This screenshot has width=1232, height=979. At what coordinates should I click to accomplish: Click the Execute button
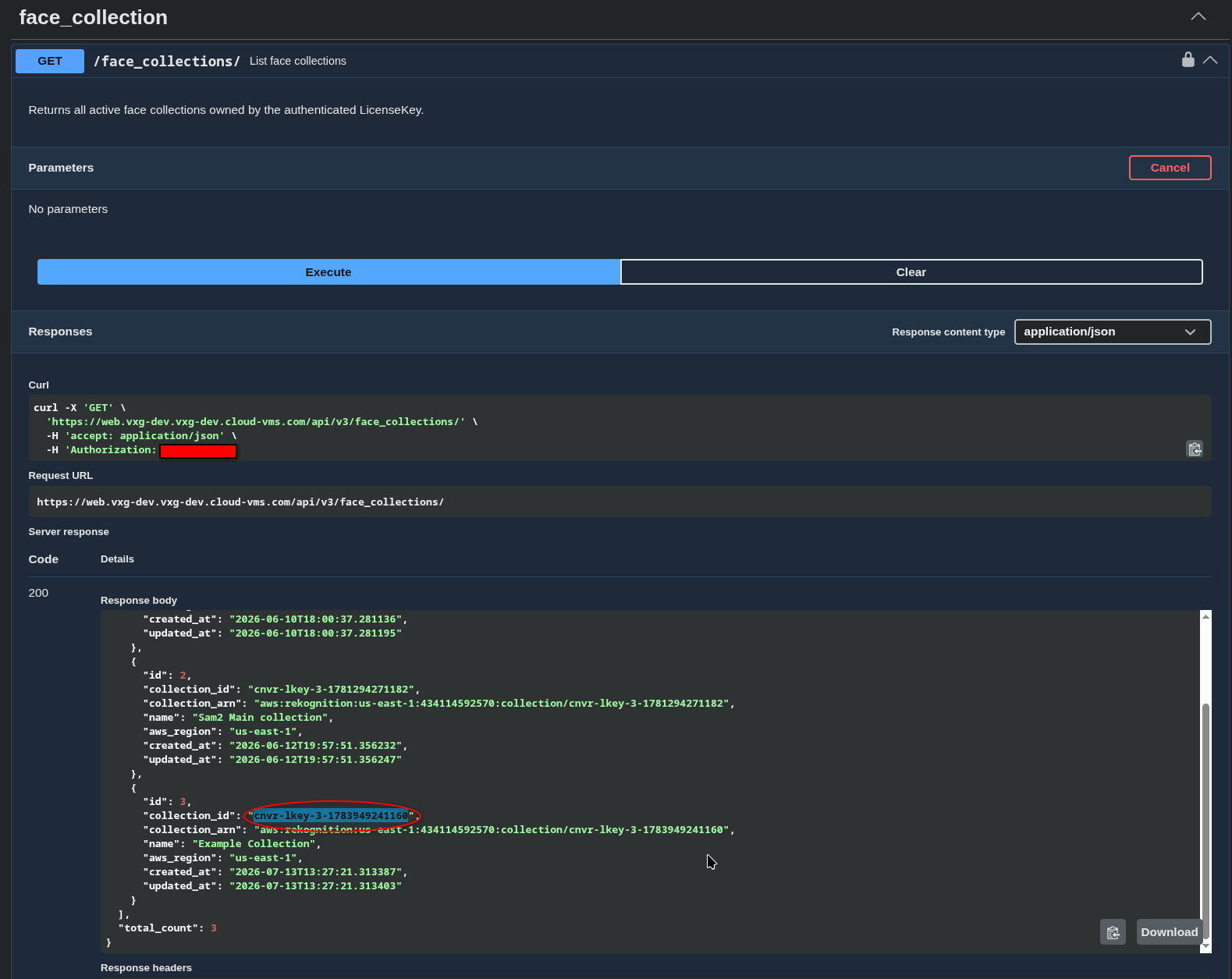(x=328, y=272)
